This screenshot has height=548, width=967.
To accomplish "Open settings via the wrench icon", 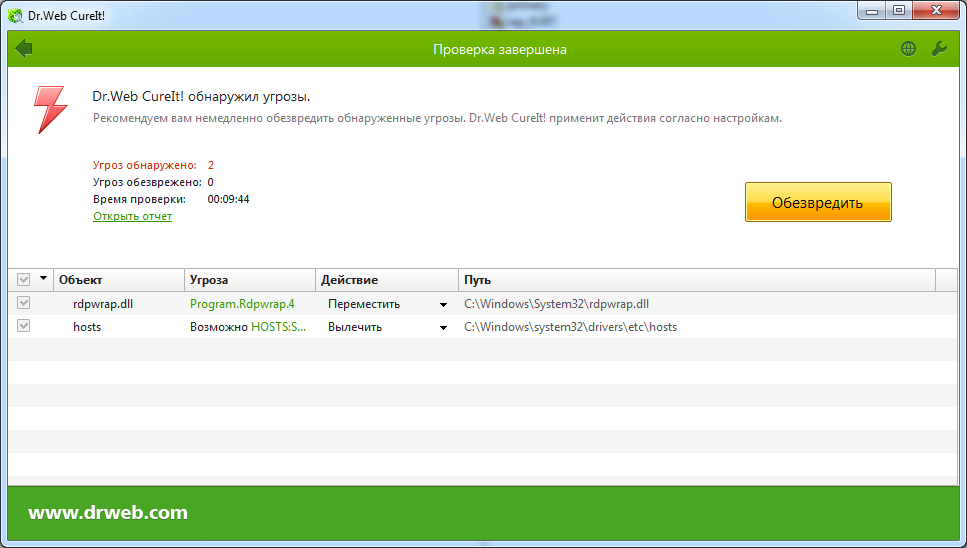I will [939, 49].
